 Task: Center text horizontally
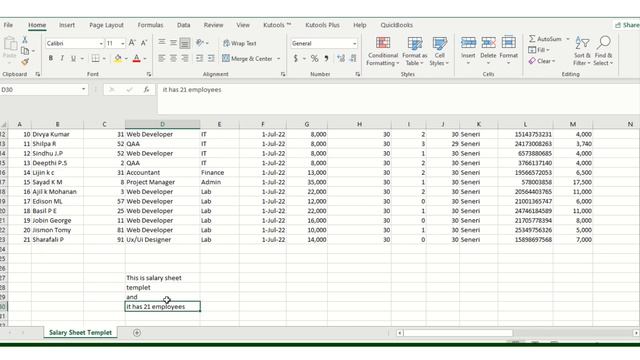pyautogui.click(x=173, y=58)
